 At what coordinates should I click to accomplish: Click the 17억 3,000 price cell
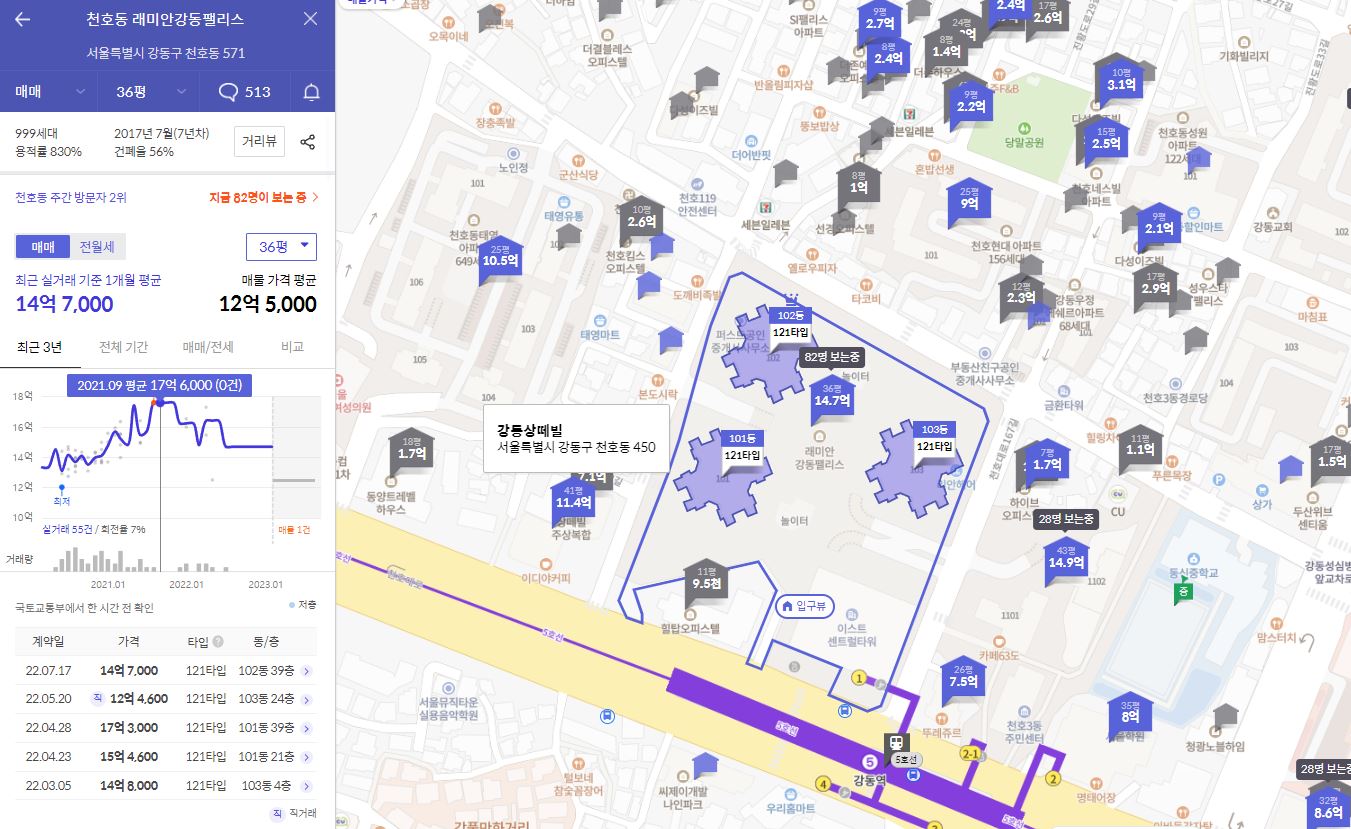129,728
